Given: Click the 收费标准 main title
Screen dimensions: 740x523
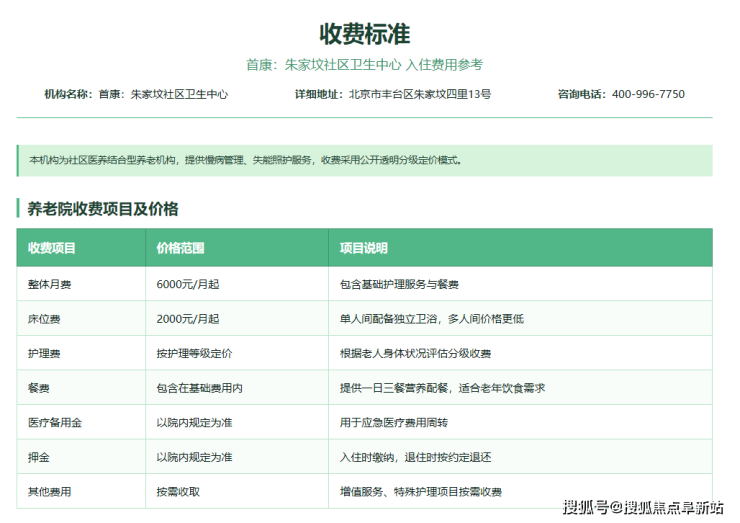Looking at the screenshot, I should 364,34.
